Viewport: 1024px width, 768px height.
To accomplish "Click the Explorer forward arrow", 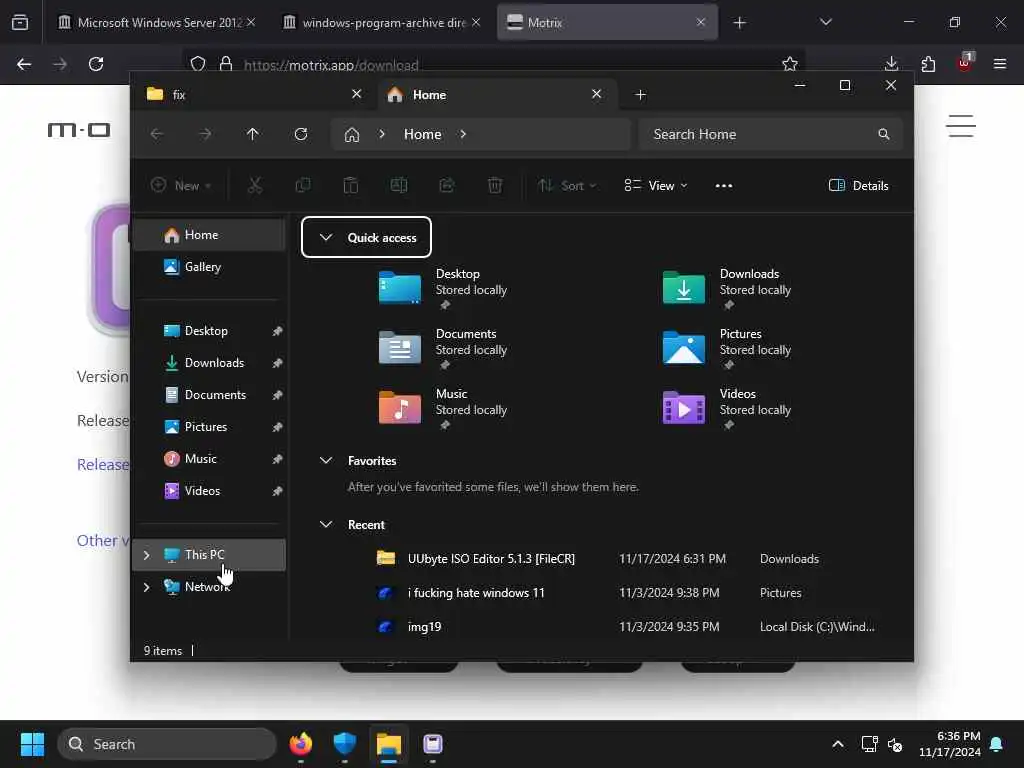I will pyautogui.click(x=205, y=135).
